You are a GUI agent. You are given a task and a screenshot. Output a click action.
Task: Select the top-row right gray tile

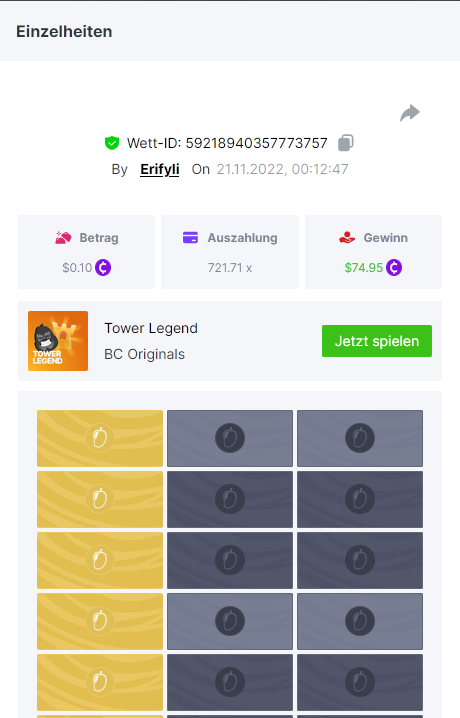click(x=360, y=438)
